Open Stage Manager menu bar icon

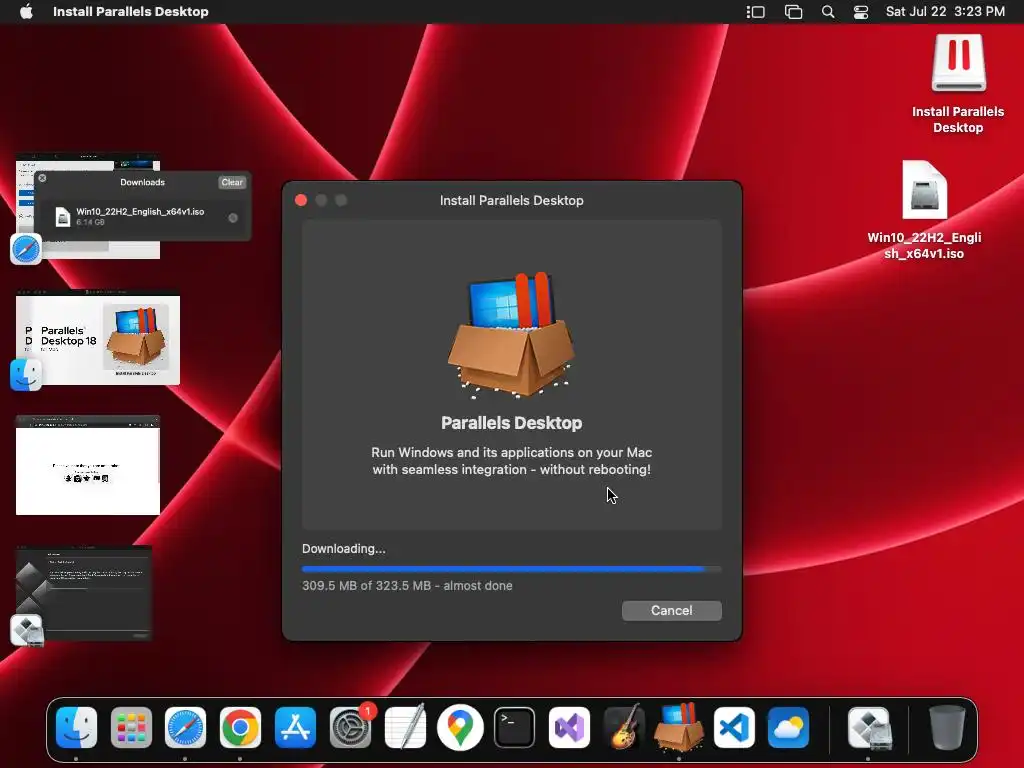point(756,12)
